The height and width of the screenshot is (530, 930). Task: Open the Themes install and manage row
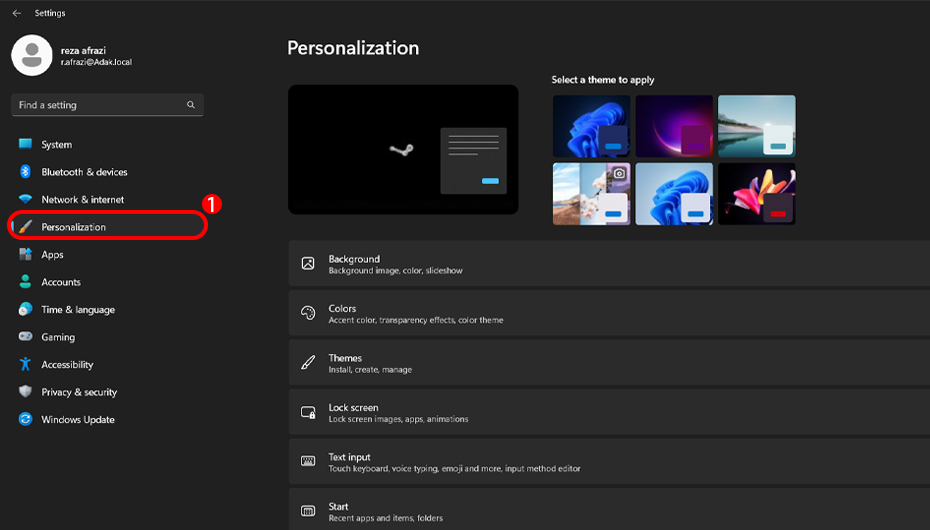(609, 363)
